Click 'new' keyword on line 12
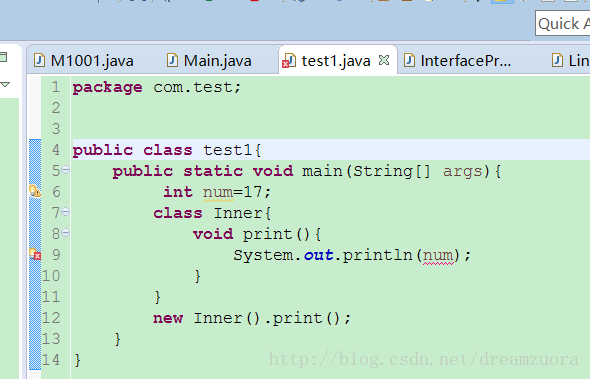The height and width of the screenshot is (379, 590). (168, 318)
